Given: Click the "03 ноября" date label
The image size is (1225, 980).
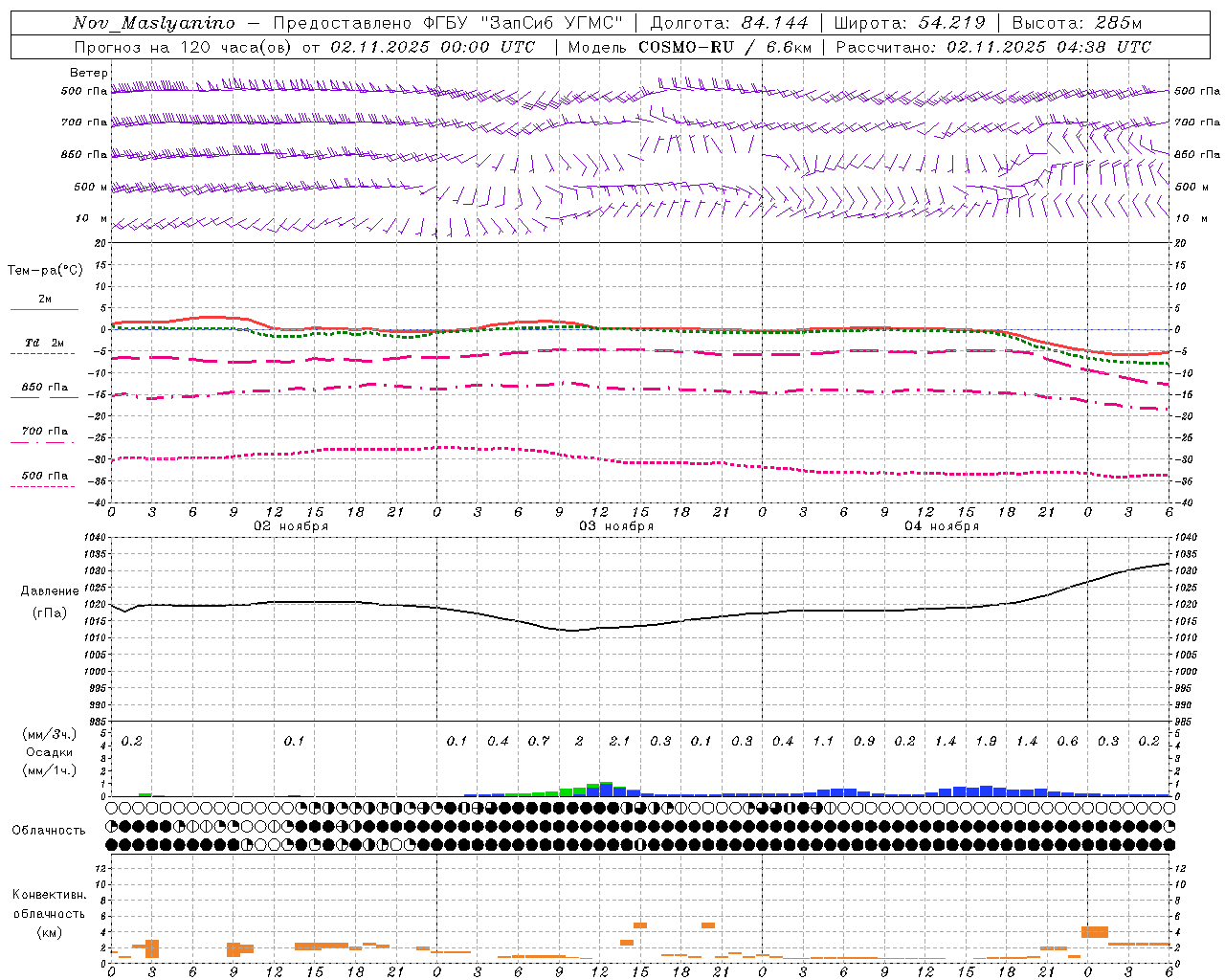Looking at the screenshot, I should pyautogui.click(x=616, y=526).
